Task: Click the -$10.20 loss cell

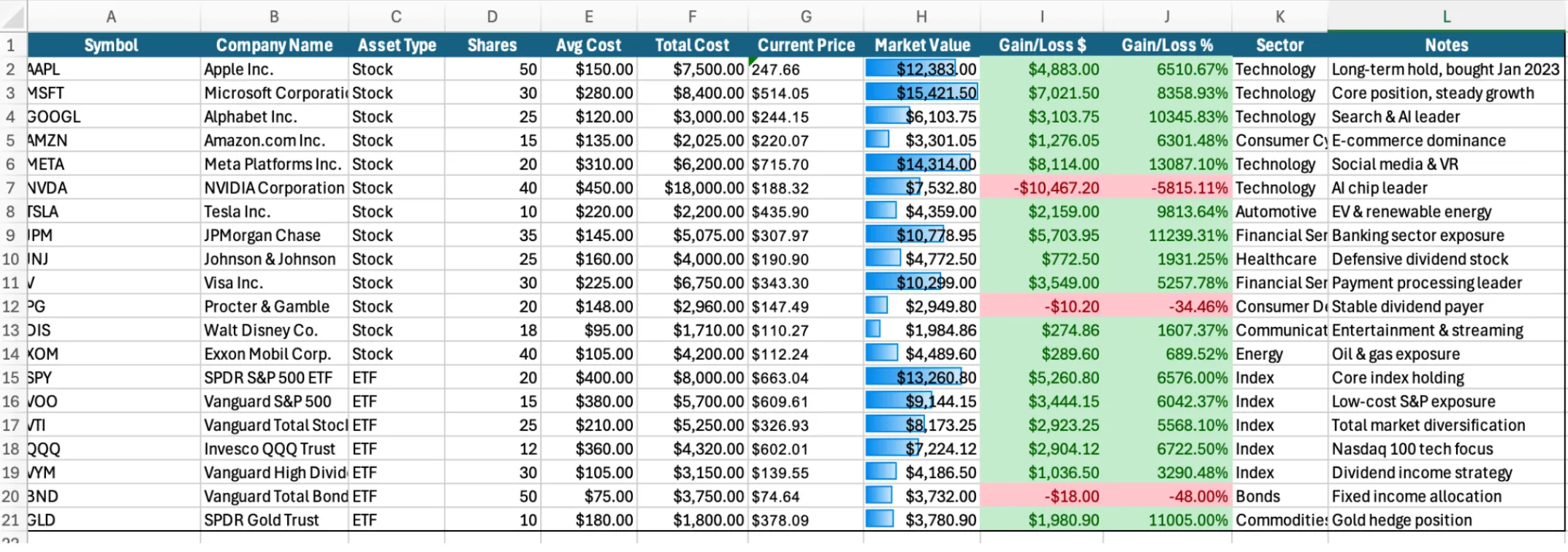Action: click(x=1042, y=307)
